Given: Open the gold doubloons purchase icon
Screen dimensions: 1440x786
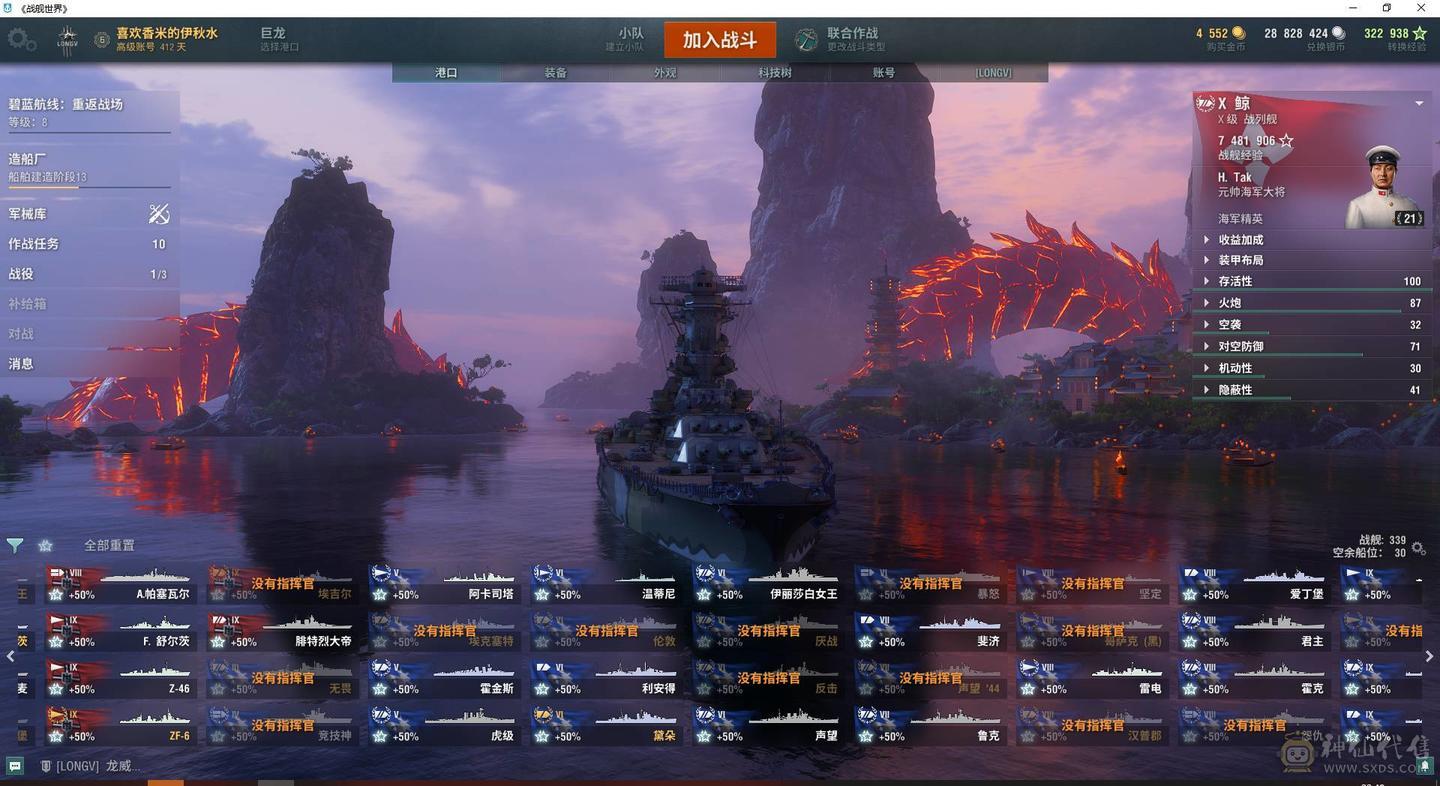Looking at the screenshot, I should coord(1238,33).
